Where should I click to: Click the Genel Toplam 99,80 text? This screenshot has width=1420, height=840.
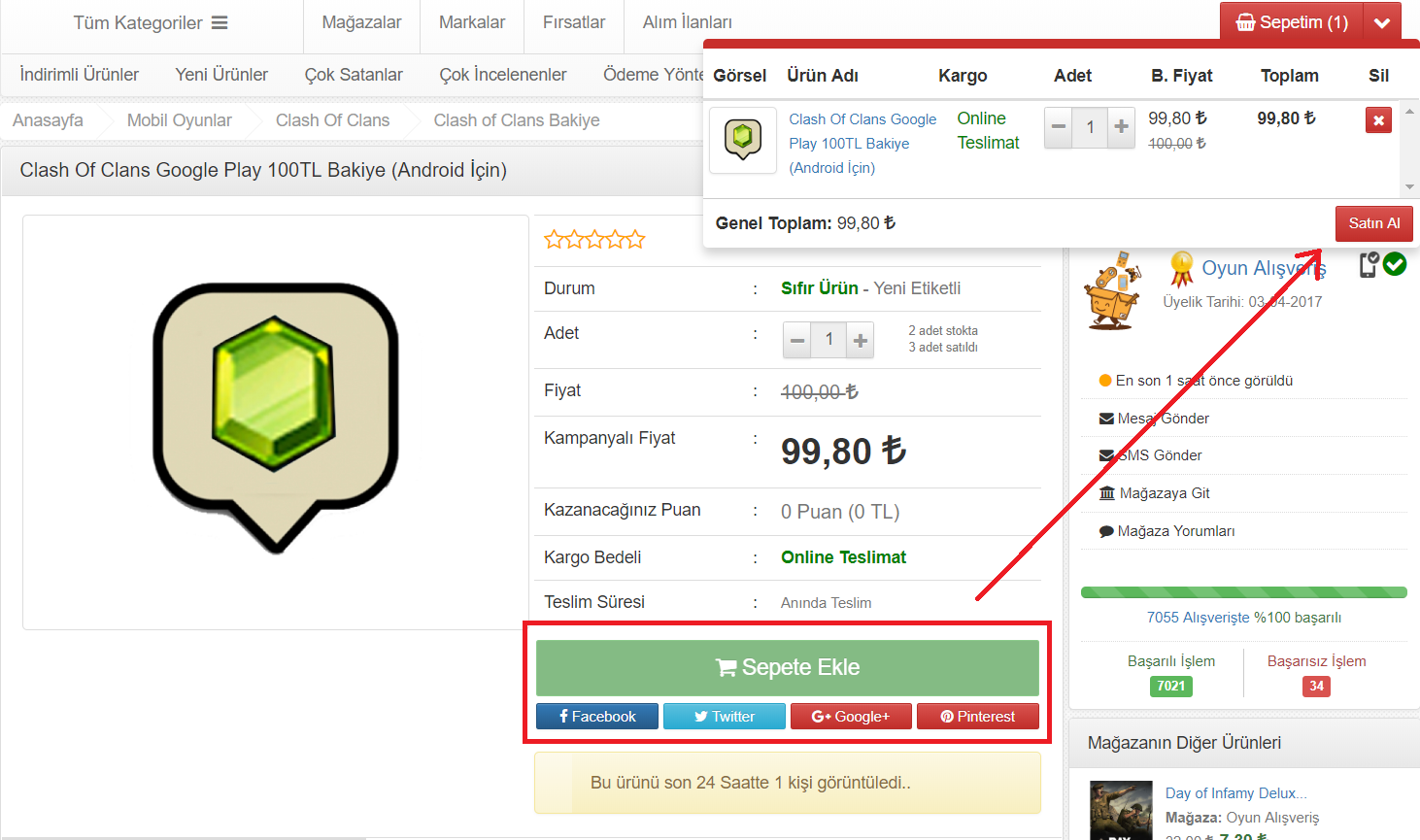(805, 223)
